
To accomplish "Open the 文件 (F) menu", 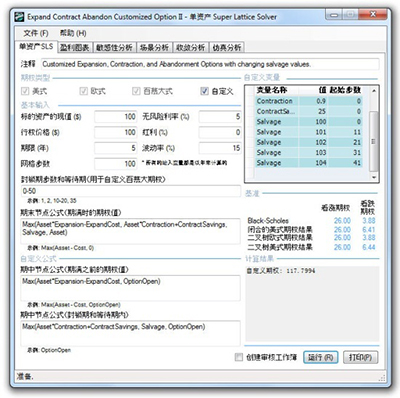I will [36, 33].
